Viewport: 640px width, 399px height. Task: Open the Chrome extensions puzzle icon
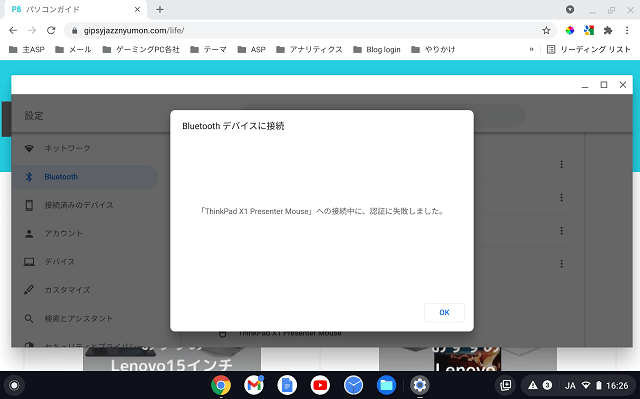coord(608,31)
